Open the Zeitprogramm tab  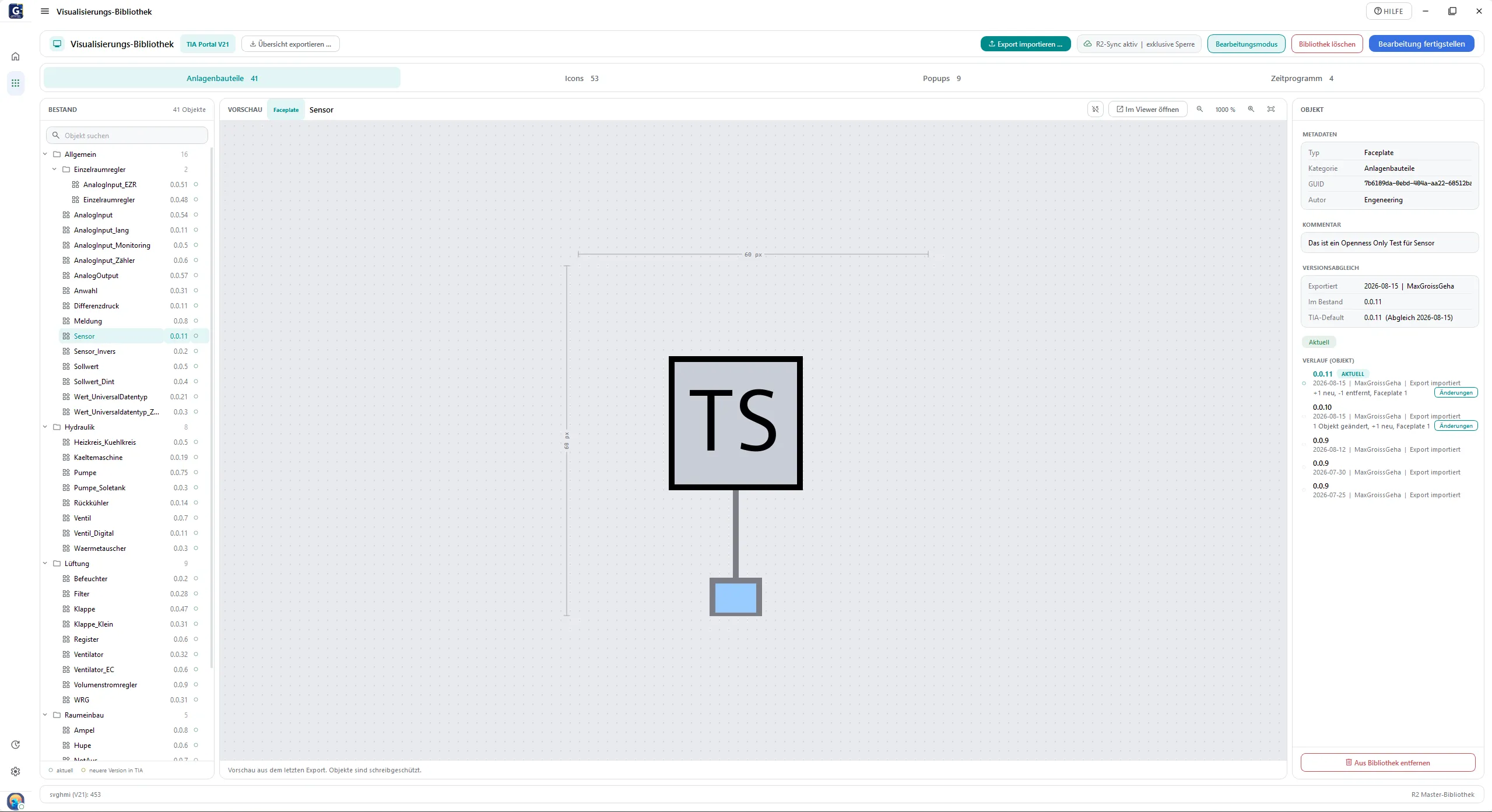[1302, 78]
